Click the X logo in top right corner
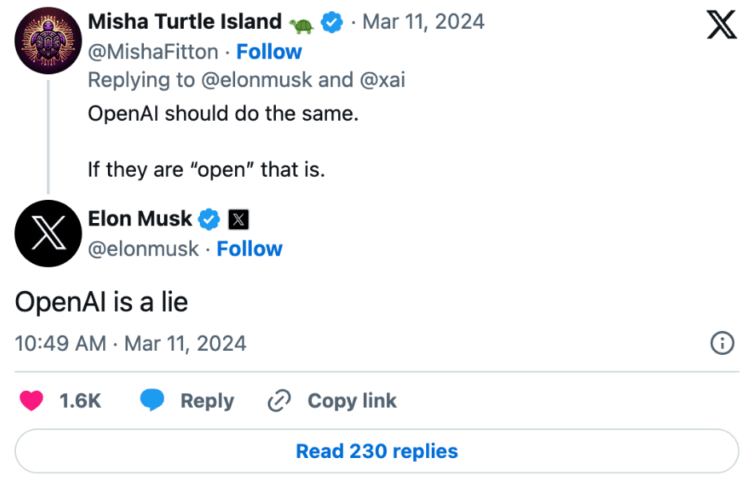Screen dimensions: 750x478 click(722, 23)
